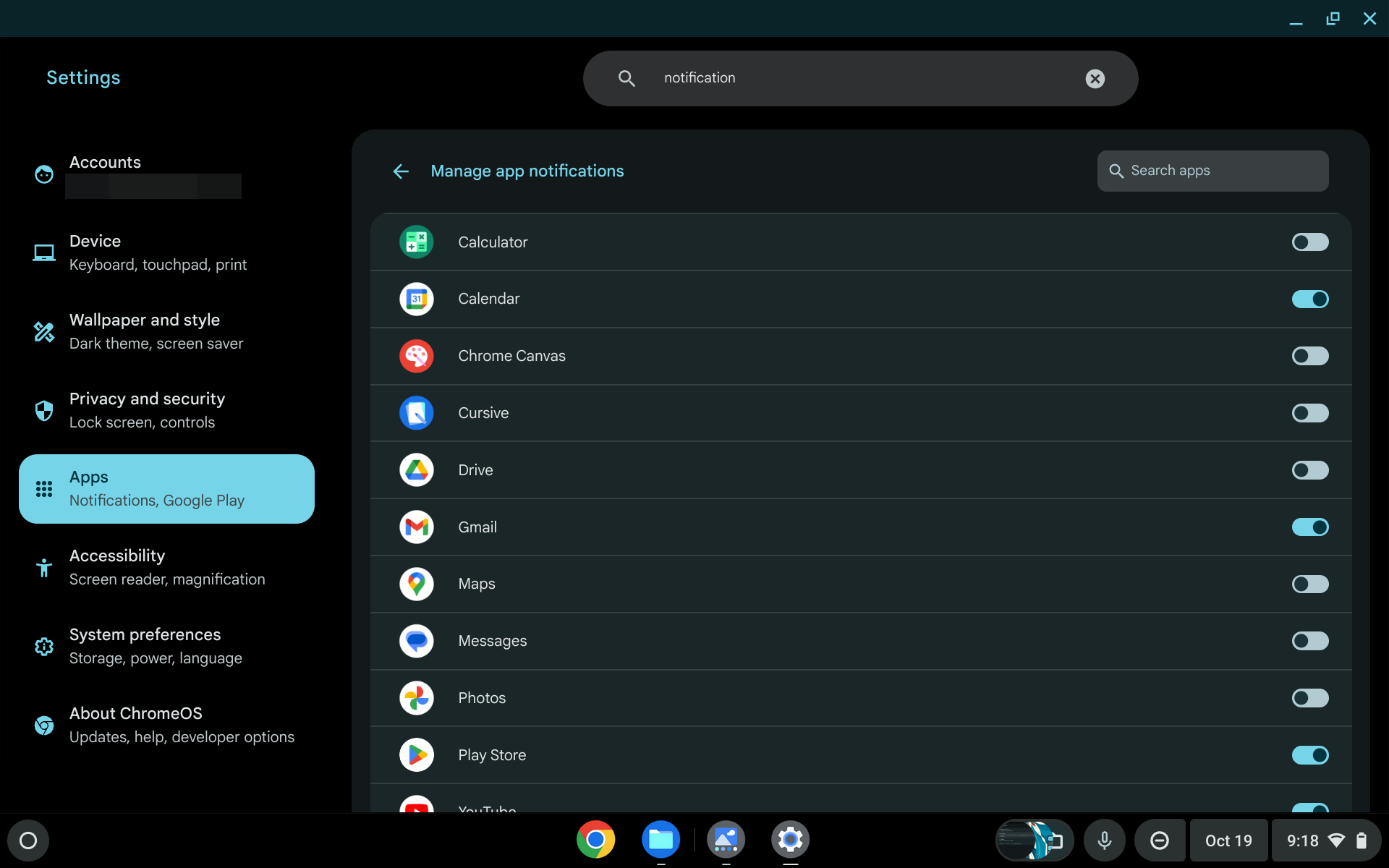Click the Drive app icon
This screenshot has height=868, width=1389.
click(416, 470)
